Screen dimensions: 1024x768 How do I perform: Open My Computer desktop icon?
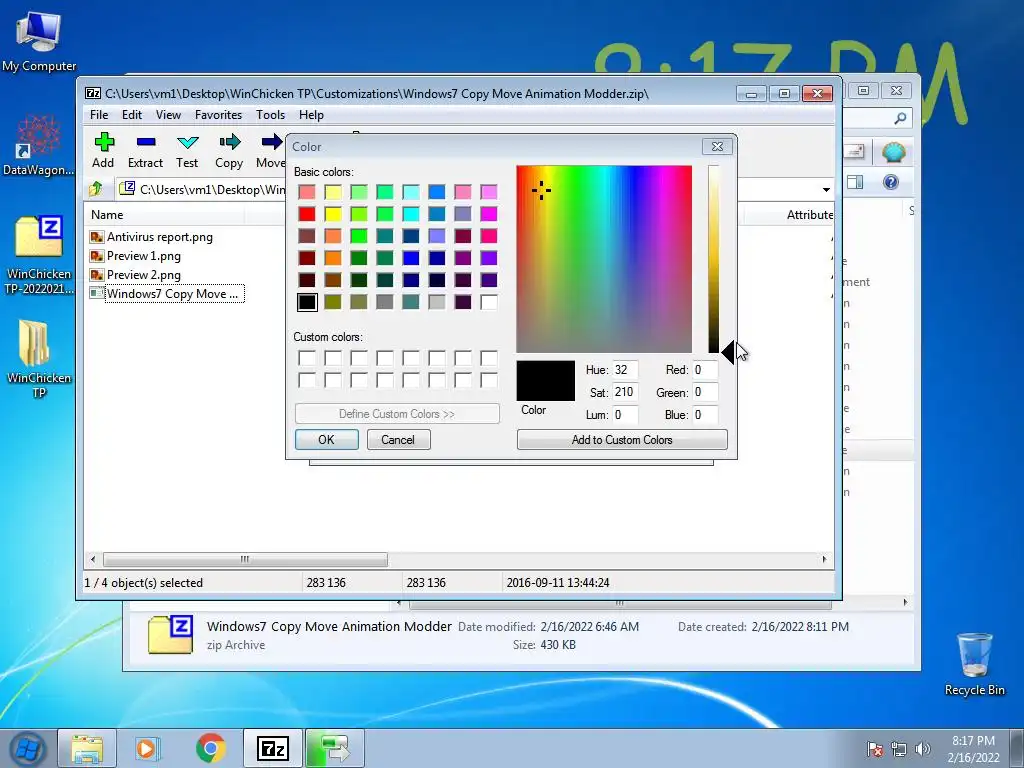point(39,40)
